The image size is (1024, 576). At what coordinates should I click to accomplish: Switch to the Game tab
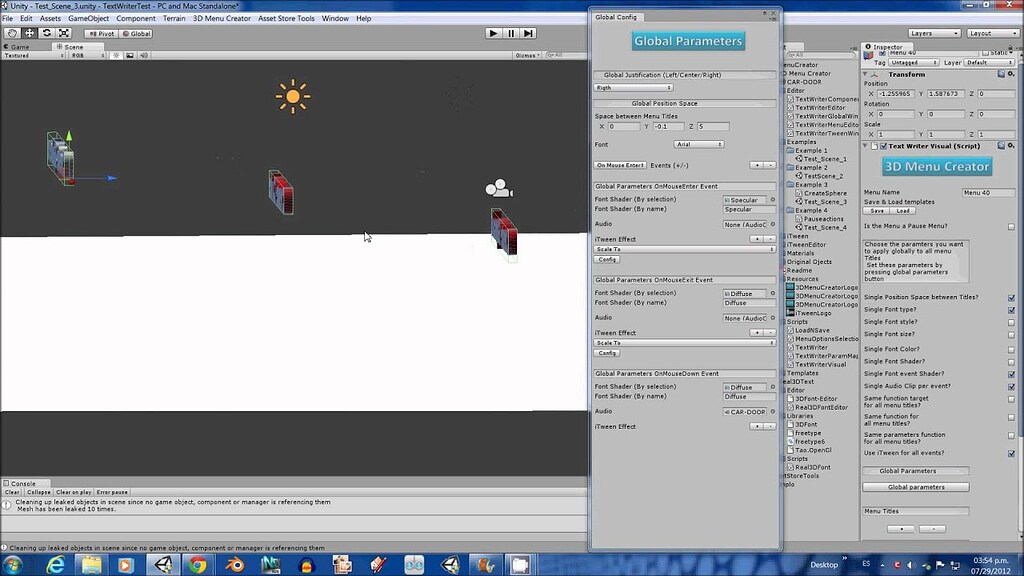pyautogui.click(x=19, y=46)
